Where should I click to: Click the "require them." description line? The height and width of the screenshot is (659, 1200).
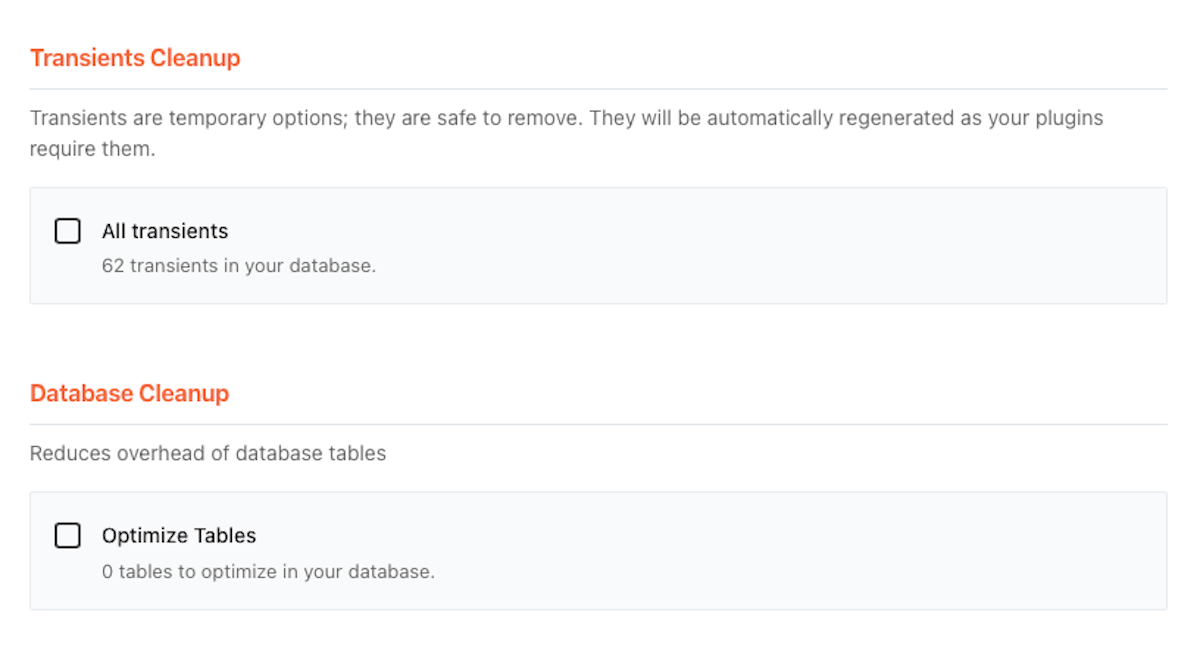93,151
